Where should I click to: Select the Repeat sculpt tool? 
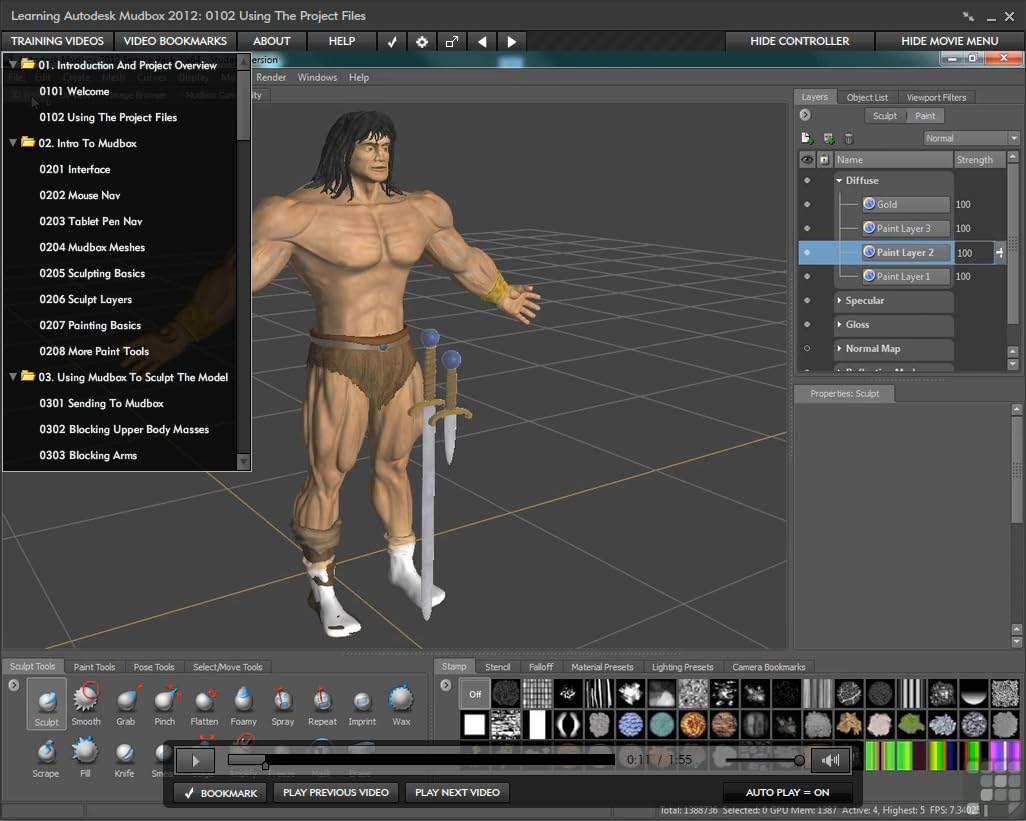tap(322, 703)
